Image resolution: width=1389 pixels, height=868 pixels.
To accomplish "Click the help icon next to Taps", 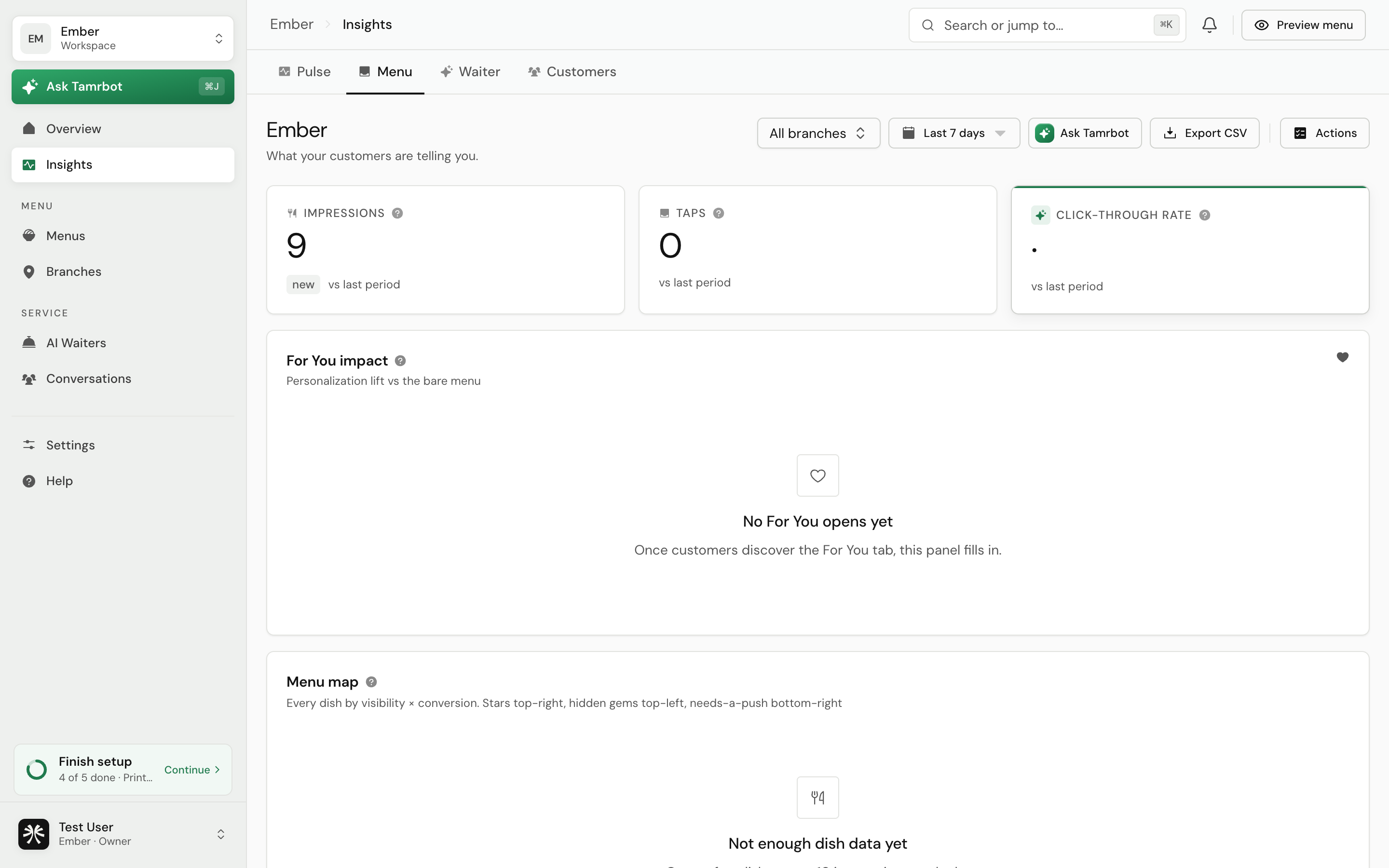I will [719, 213].
